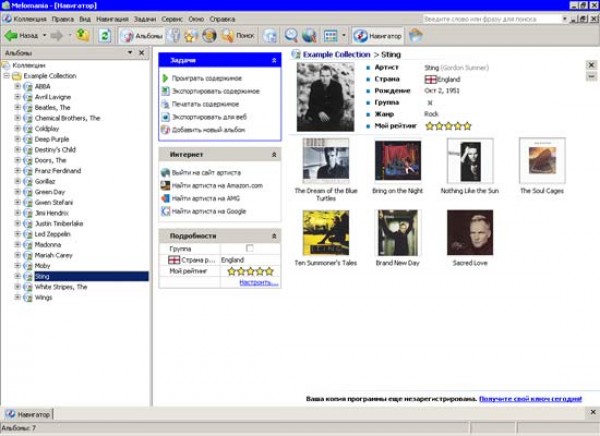
Task: Click the Search button in toolbar
Action: (238, 35)
